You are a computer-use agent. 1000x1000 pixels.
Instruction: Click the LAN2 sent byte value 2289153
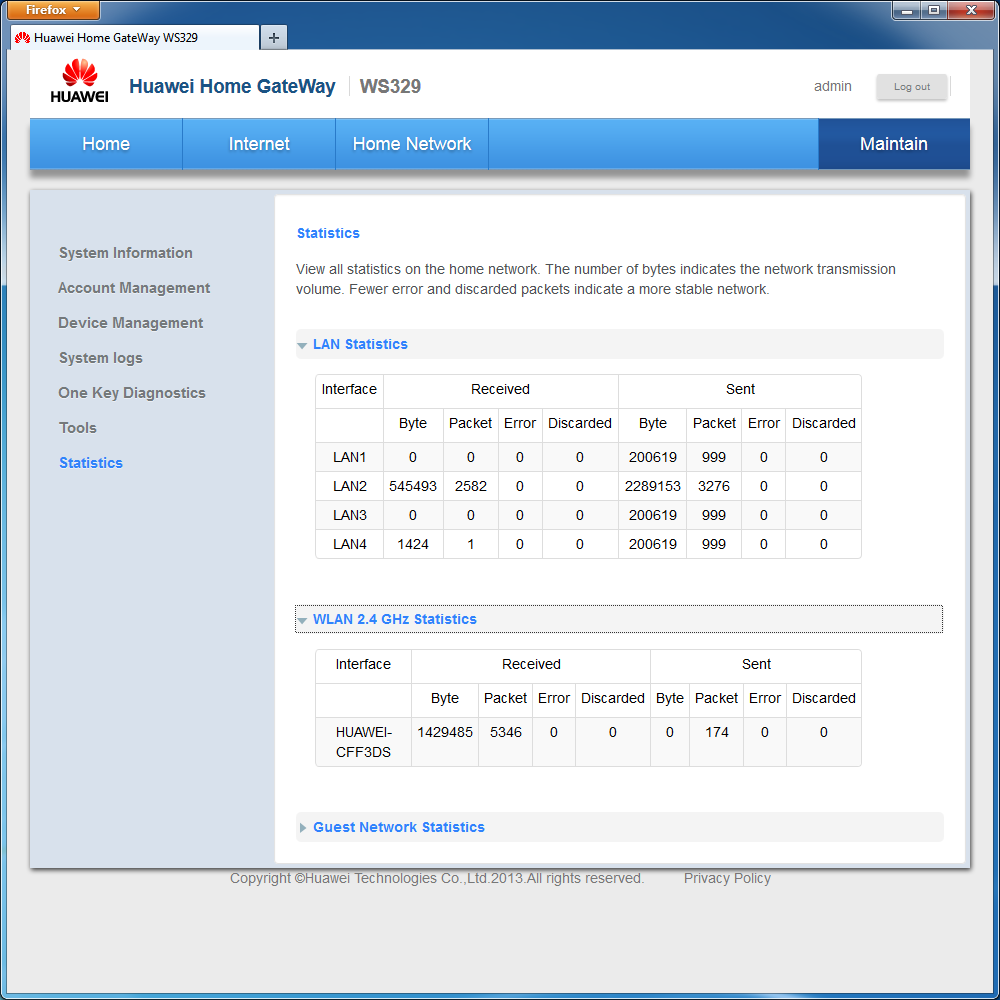pyautogui.click(x=652, y=487)
